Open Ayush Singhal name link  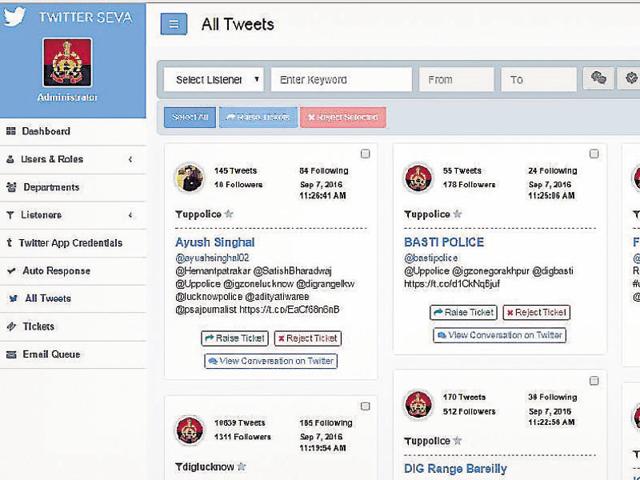[215, 242]
